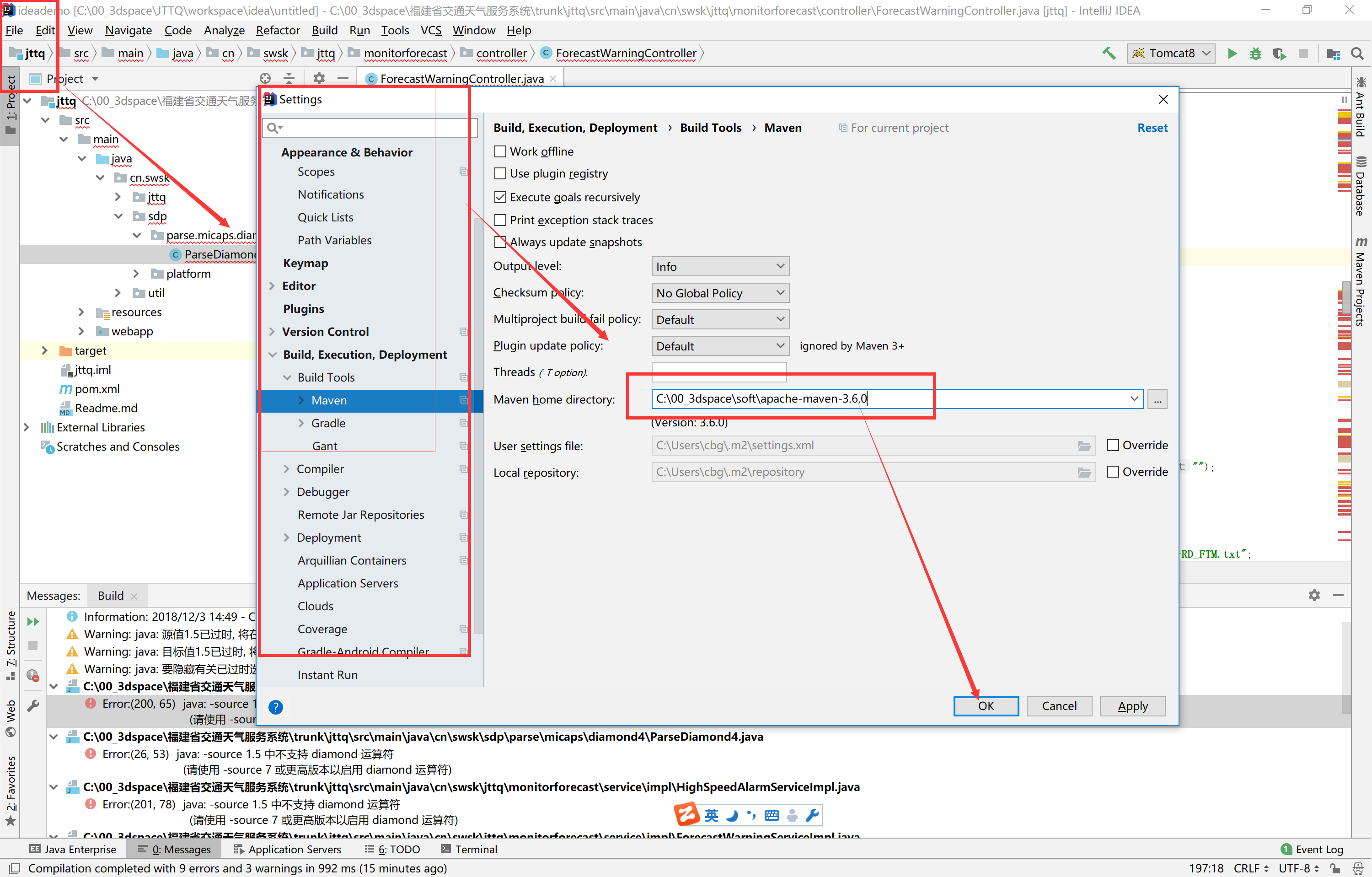Click the Messages panel gear icon
1372x877 pixels.
1314,596
